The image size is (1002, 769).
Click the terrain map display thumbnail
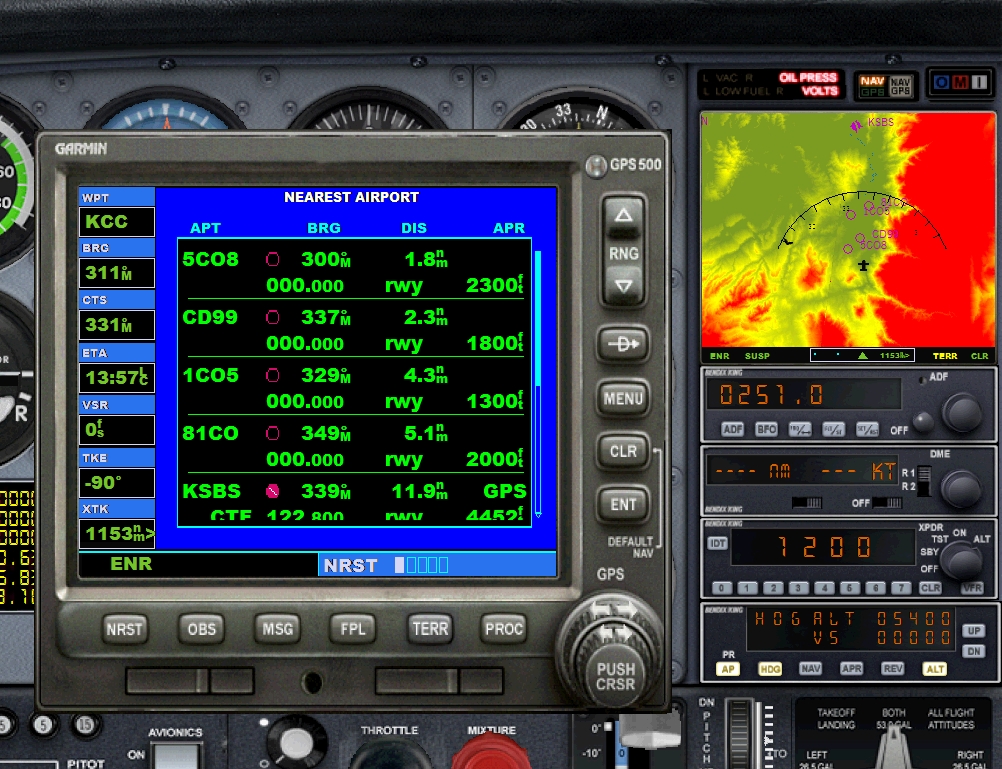click(x=848, y=237)
